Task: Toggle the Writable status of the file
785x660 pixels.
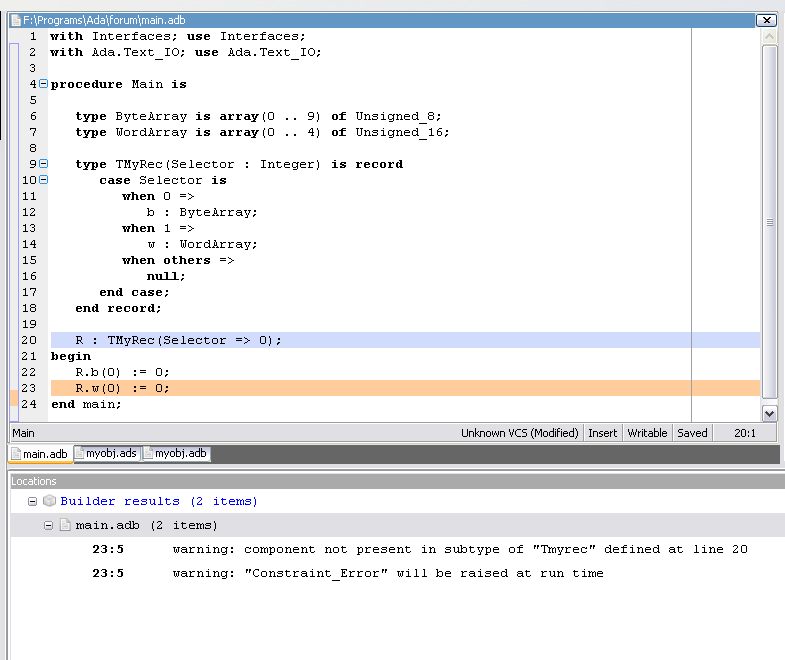Action: point(647,433)
